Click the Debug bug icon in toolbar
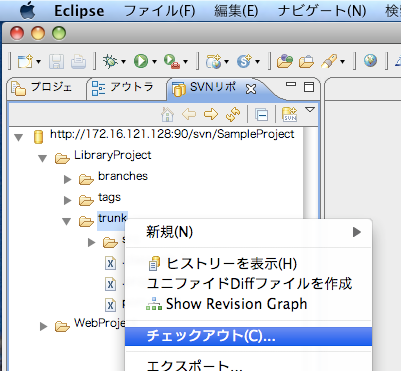Image resolution: width=401 pixels, height=371 pixels. coord(110,62)
